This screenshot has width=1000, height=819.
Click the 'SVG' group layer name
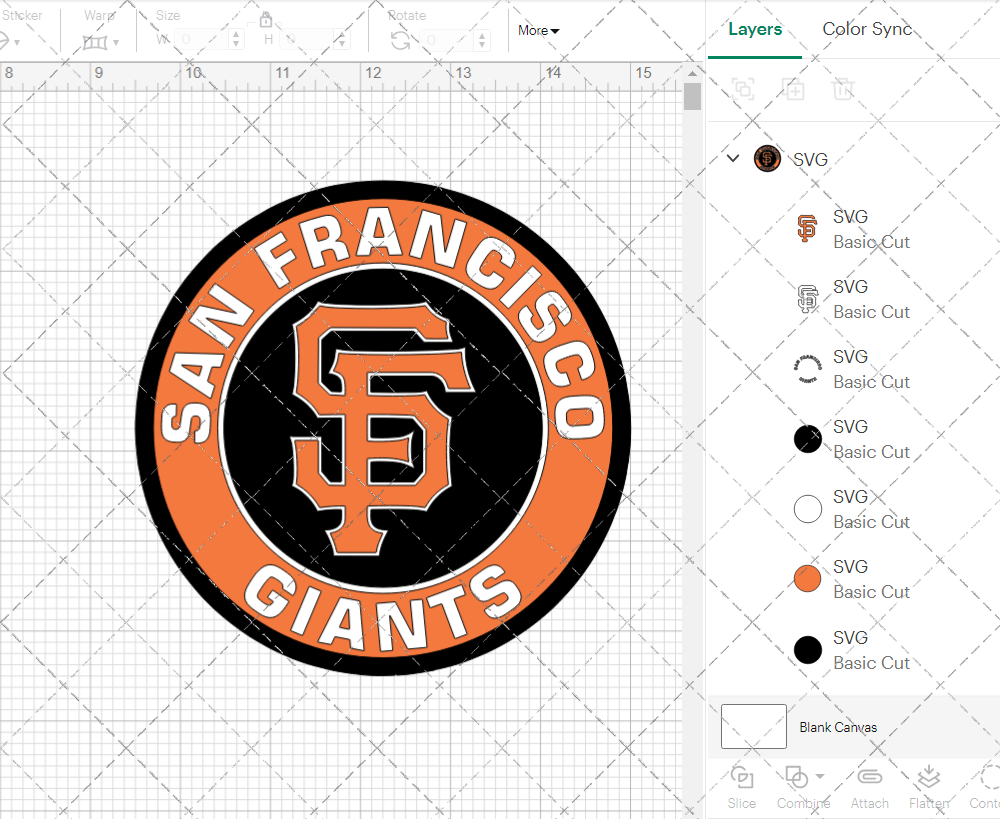[x=810, y=159]
